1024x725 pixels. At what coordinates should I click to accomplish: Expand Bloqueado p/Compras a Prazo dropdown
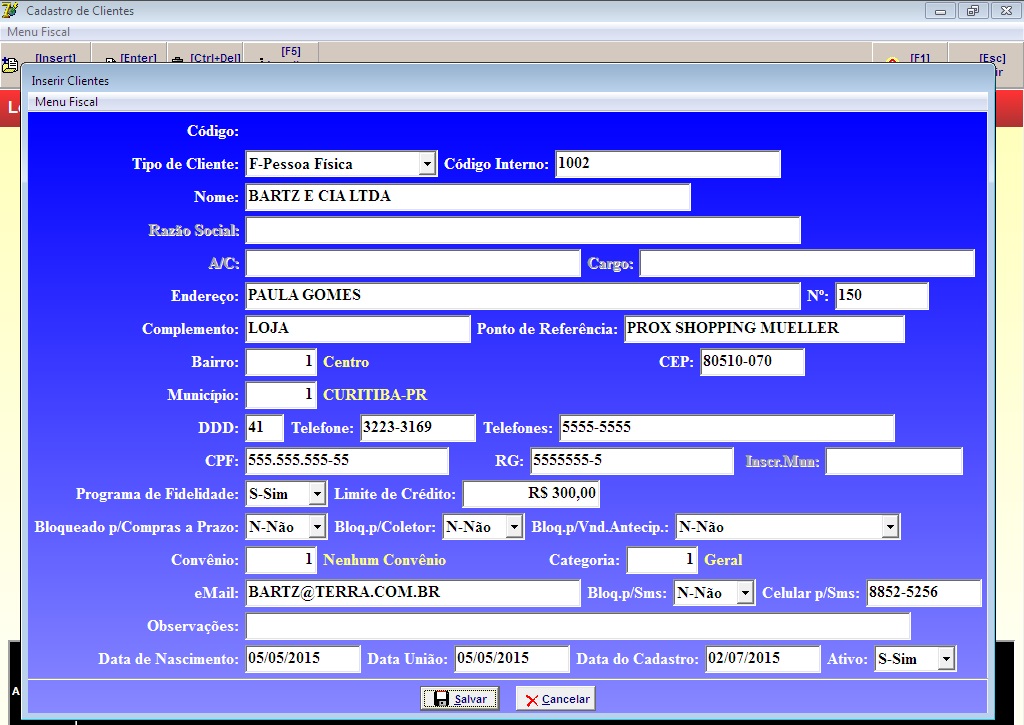[317, 527]
